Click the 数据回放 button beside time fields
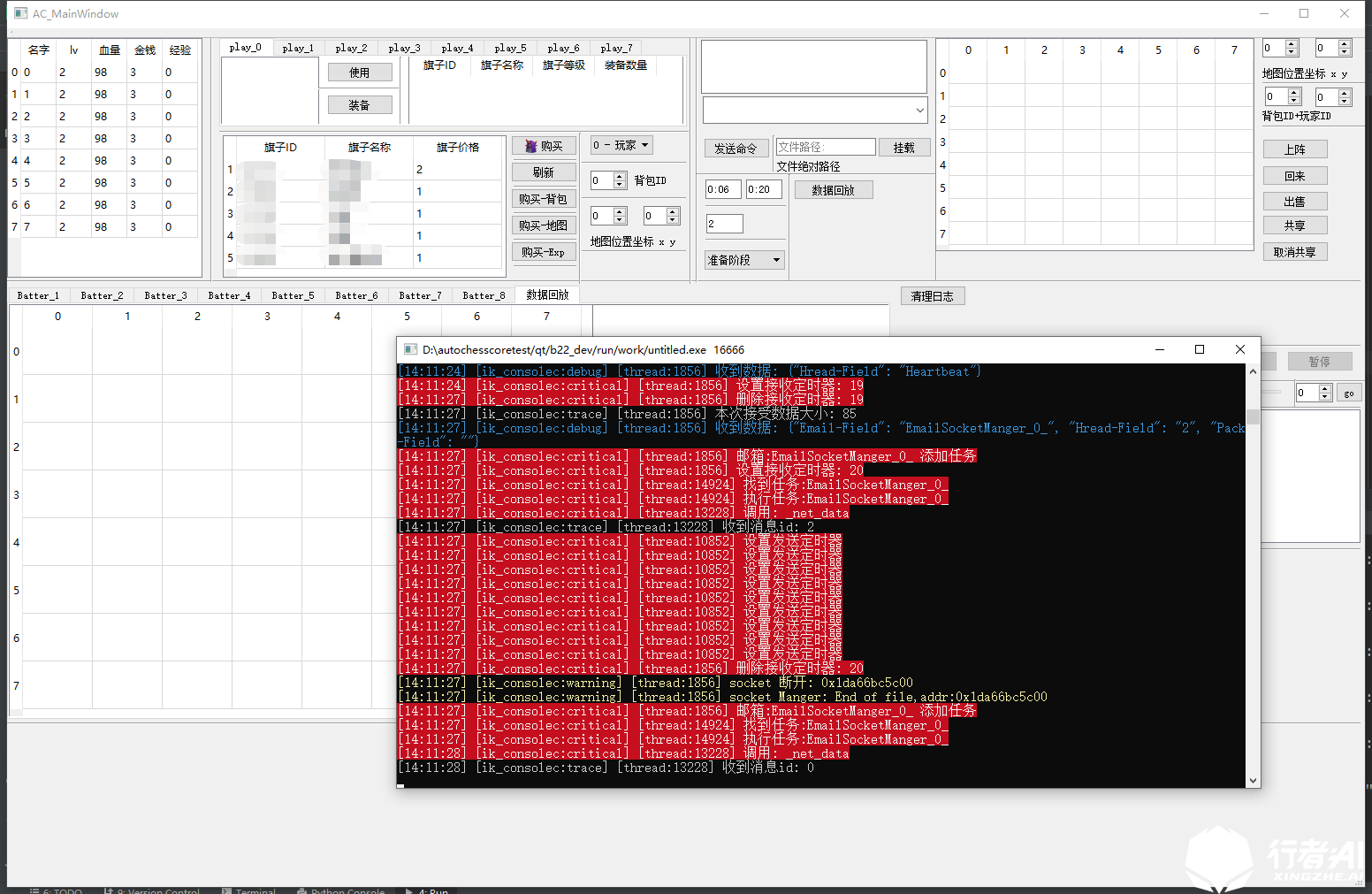The width and height of the screenshot is (1372, 894). [x=834, y=190]
